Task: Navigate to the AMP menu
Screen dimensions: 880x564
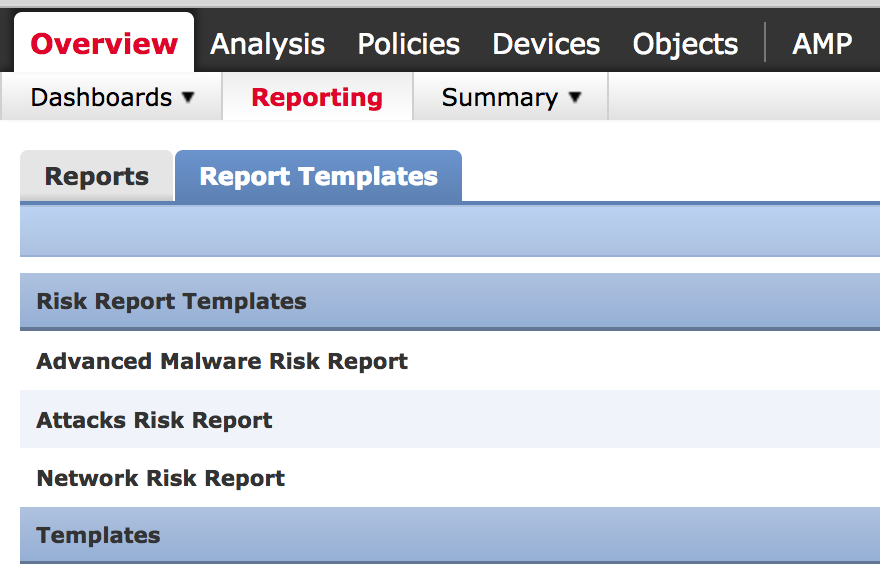Action: (x=822, y=44)
